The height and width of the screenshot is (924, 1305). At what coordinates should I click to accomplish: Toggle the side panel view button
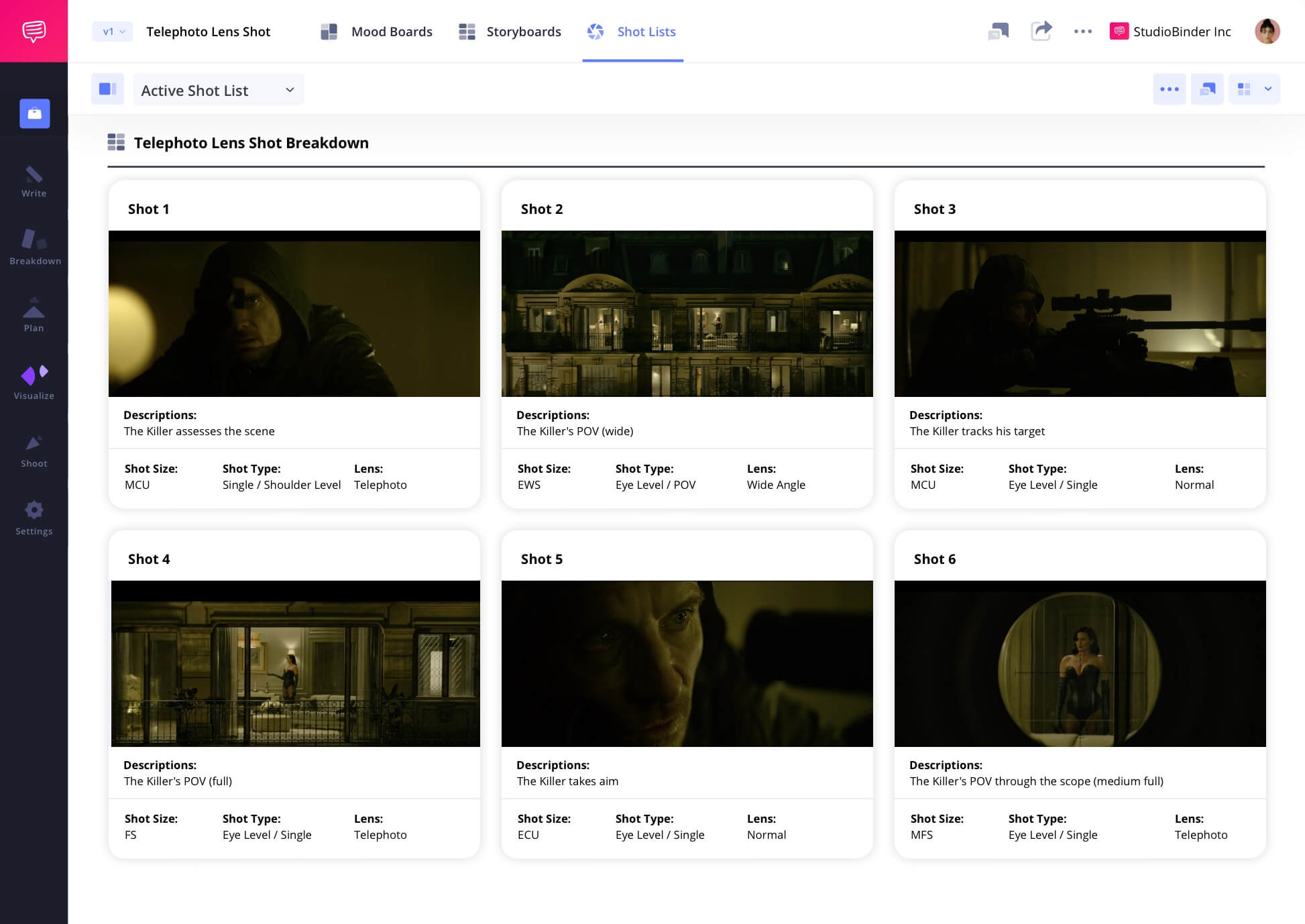(107, 89)
